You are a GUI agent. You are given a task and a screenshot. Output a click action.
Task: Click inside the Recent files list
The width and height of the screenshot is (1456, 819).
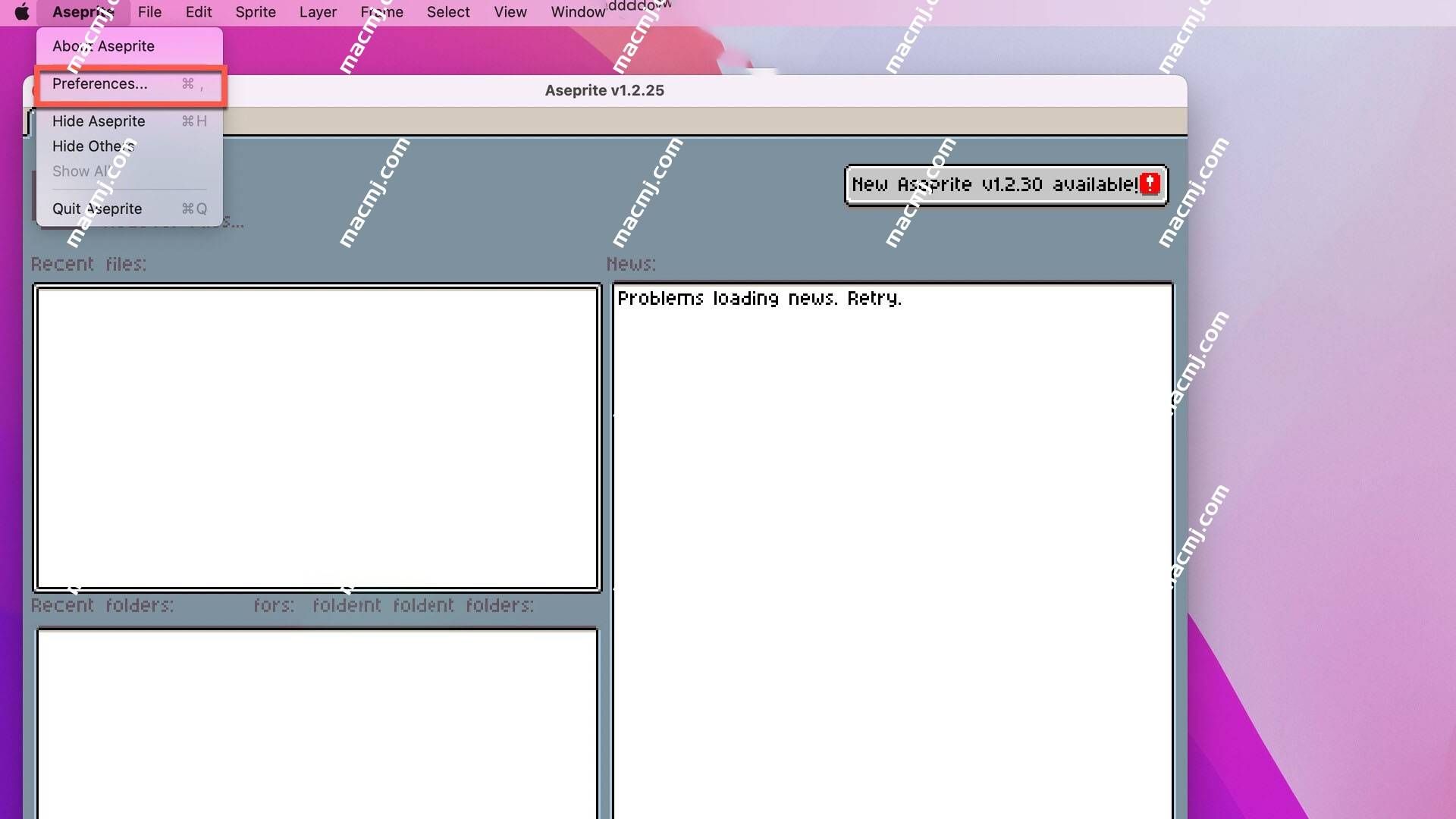click(x=317, y=438)
